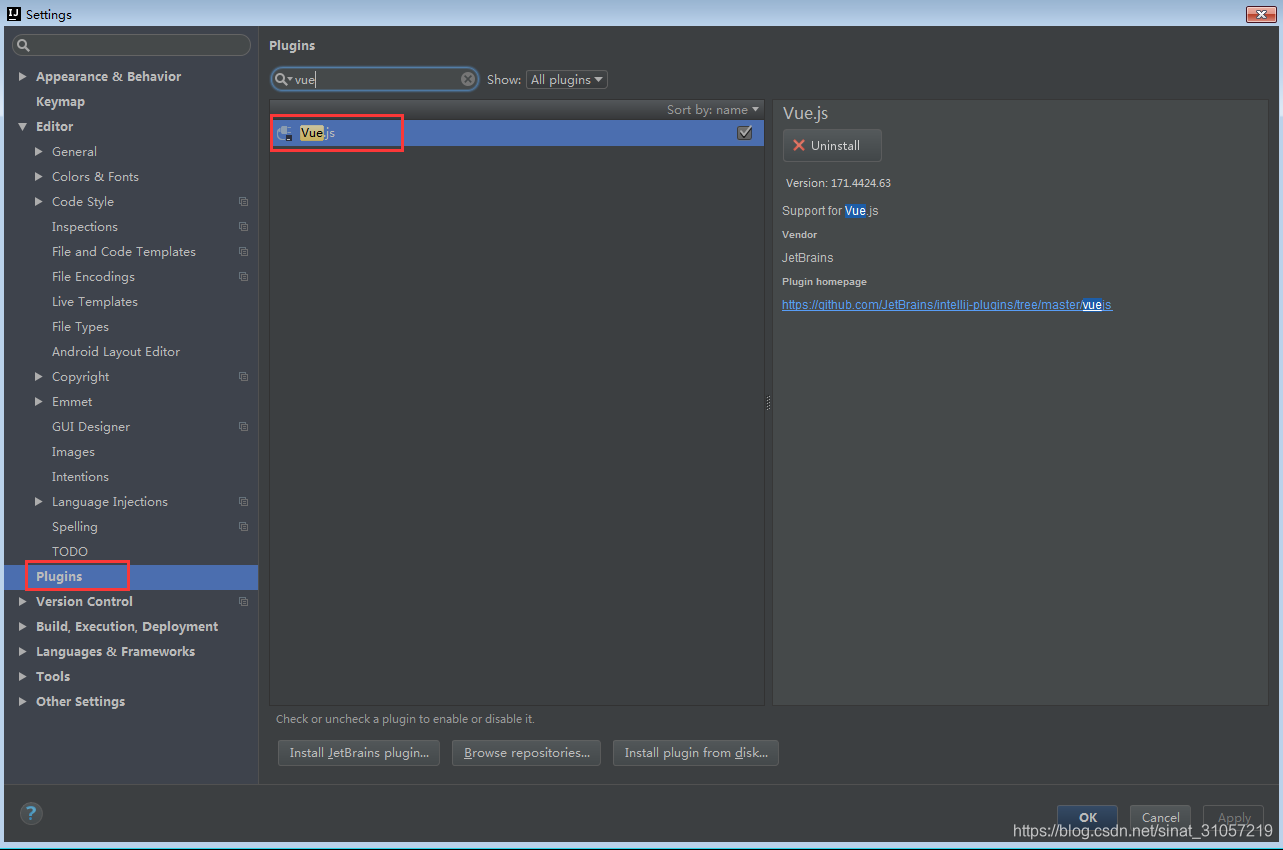Viewport: 1283px width, 850px height.
Task: Click the Vue.js plugin icon in the list
Action: [286, 133]
